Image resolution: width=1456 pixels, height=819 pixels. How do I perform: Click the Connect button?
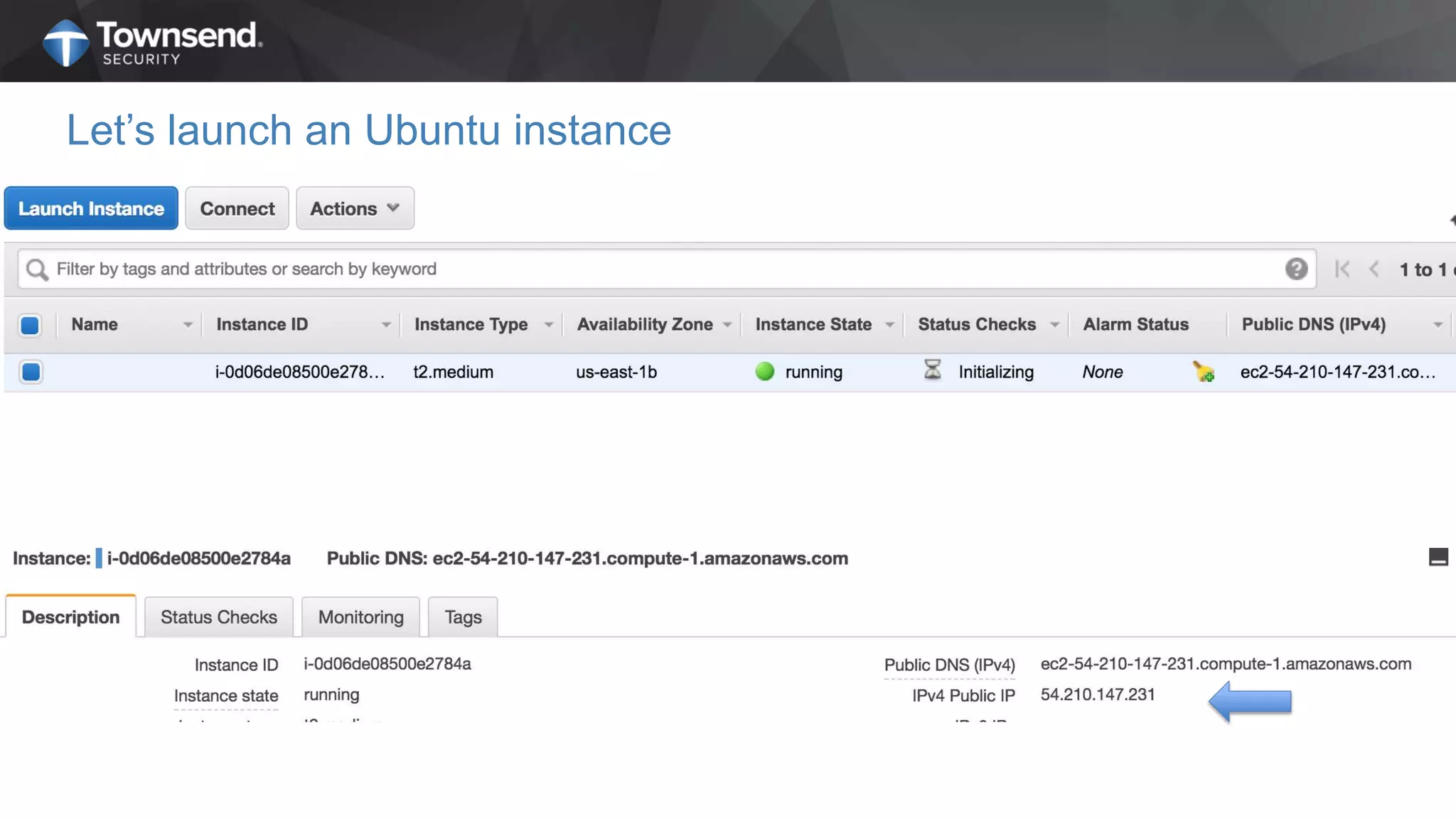pos(237,208)
